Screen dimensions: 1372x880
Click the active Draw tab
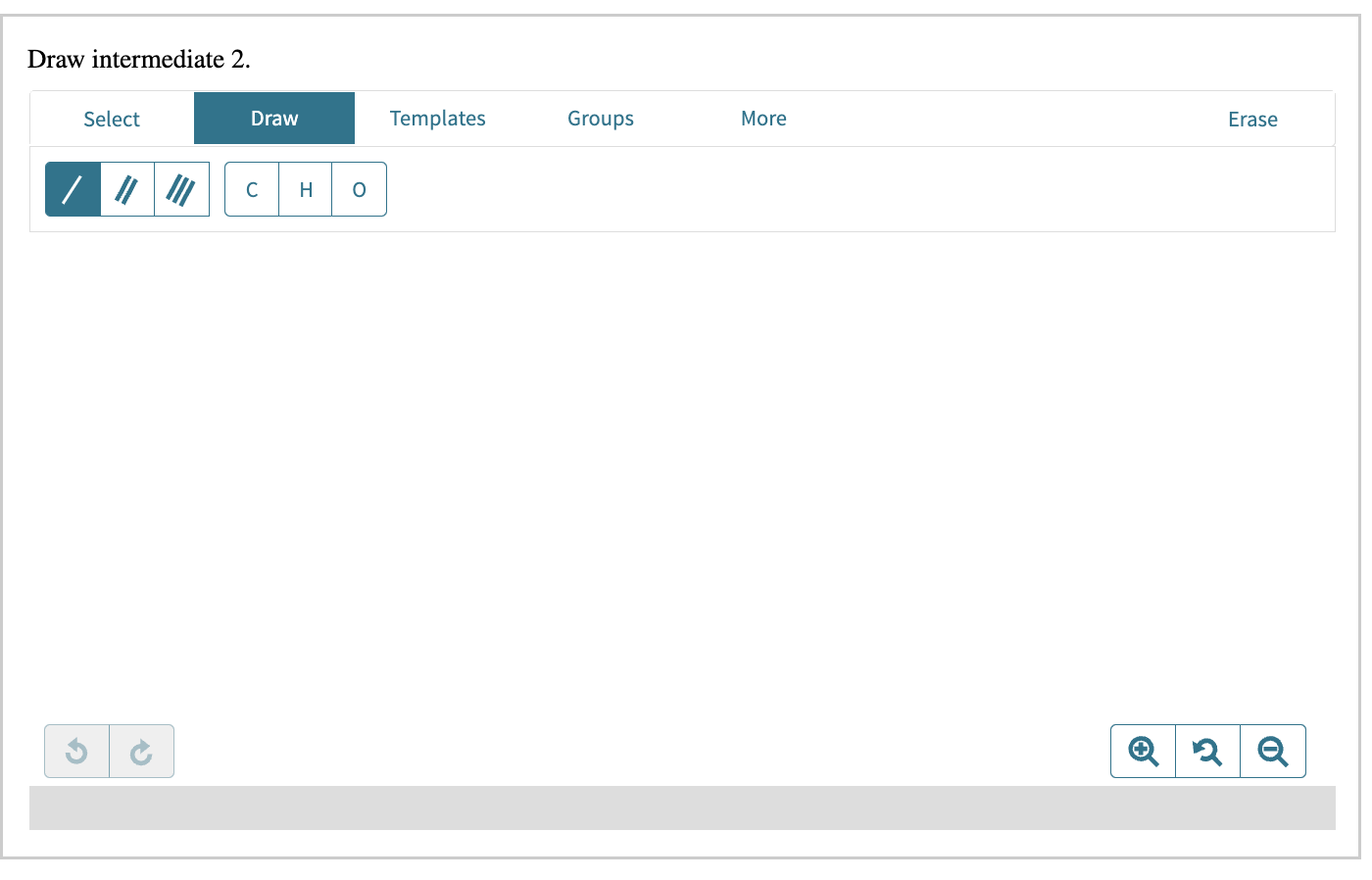click(273, 118)
